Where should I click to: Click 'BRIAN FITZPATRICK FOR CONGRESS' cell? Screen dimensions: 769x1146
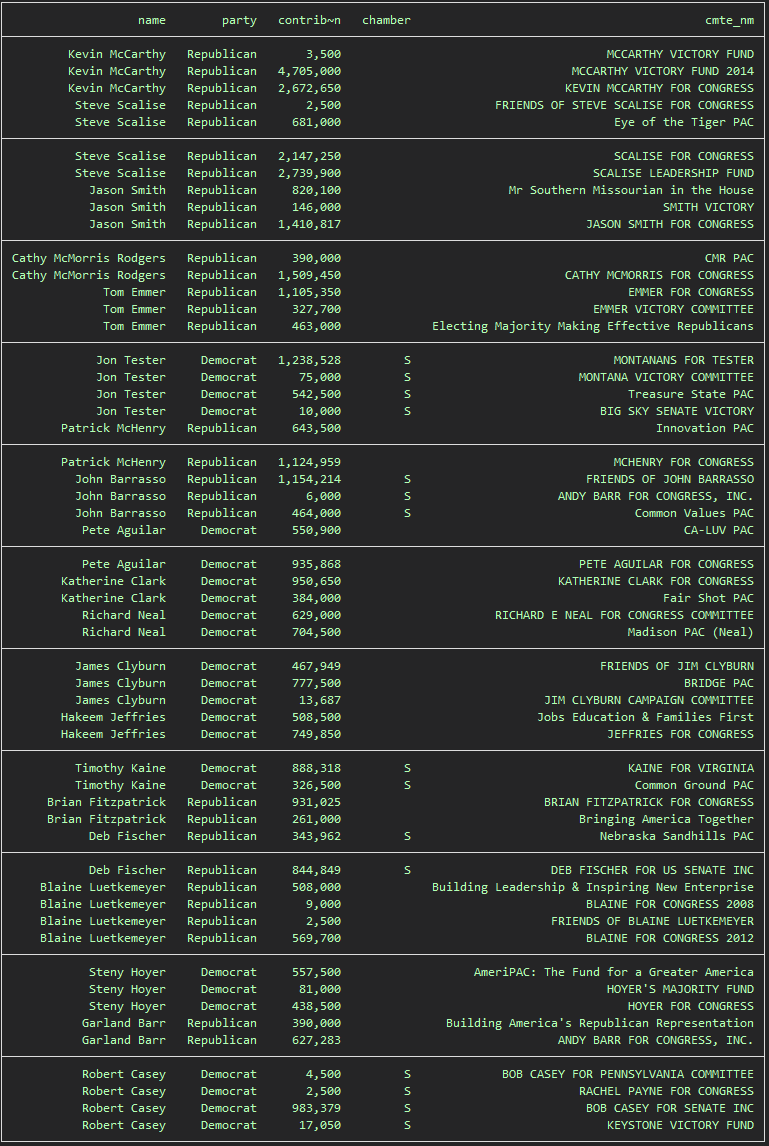click(648, 802)
